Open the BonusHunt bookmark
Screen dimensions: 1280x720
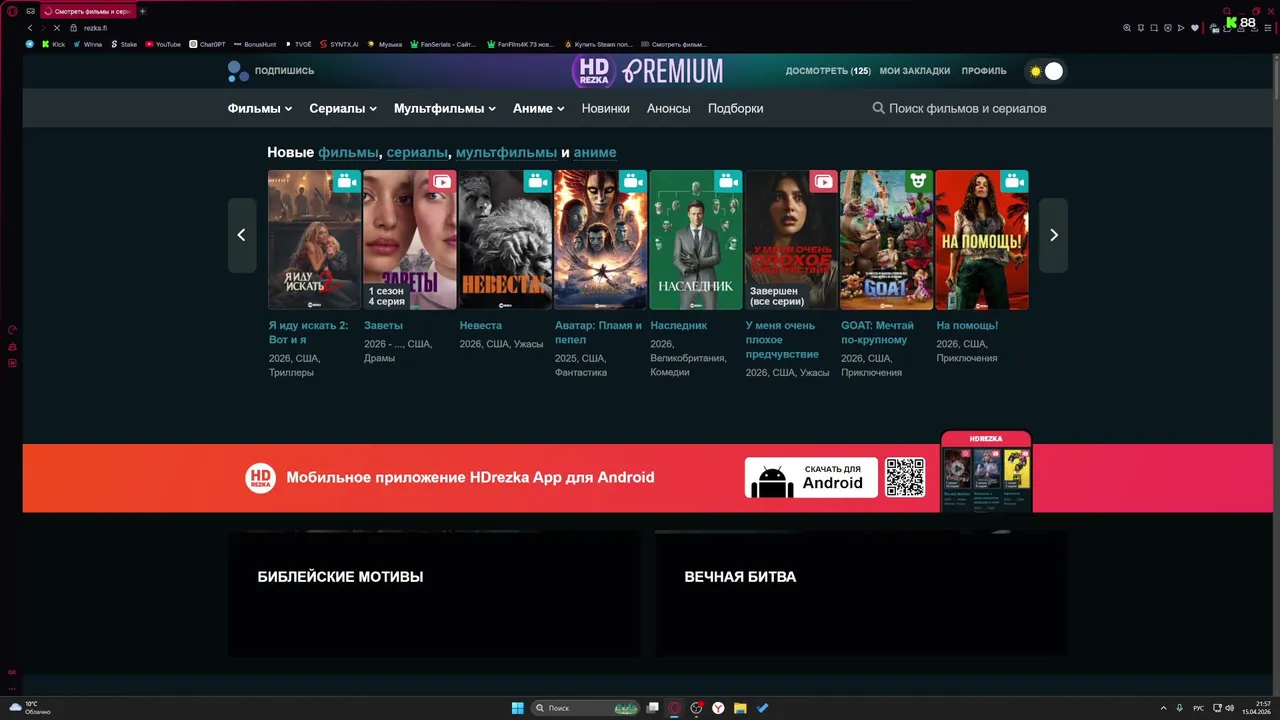click(255, 44)
